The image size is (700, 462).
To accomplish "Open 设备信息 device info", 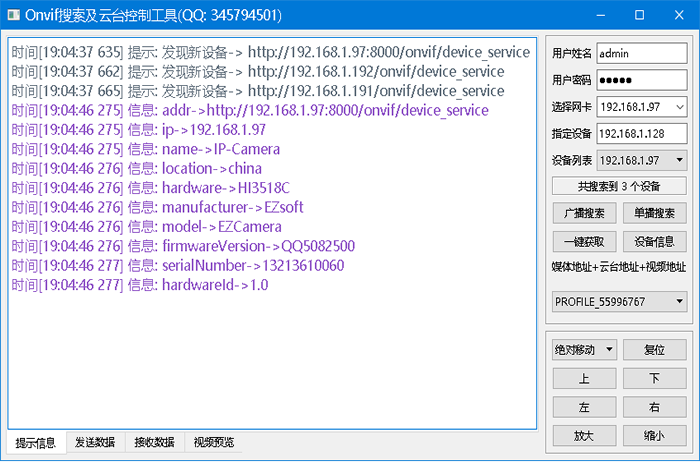I will [x=655, y=241].
